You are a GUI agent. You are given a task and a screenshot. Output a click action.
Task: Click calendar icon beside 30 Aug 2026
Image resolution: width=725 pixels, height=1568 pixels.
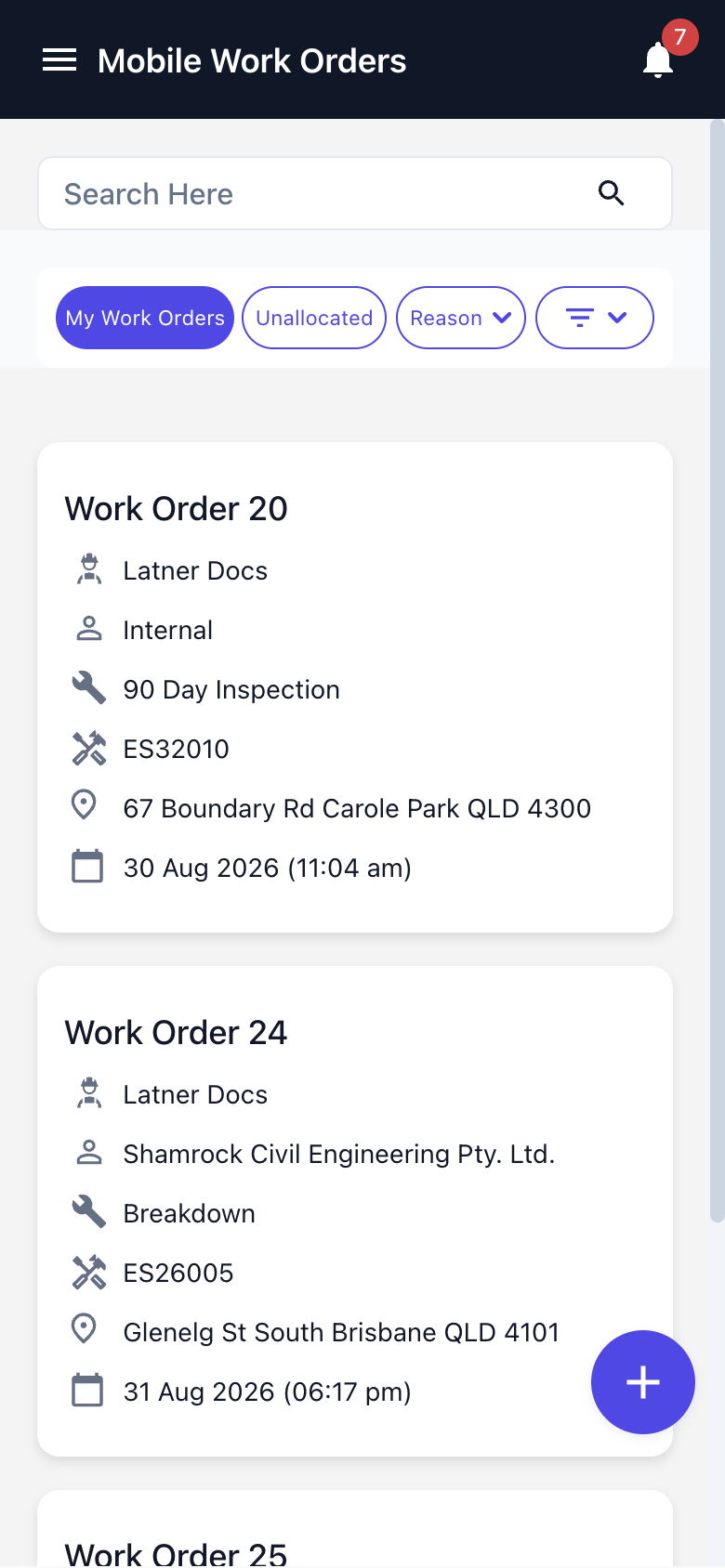87,866
